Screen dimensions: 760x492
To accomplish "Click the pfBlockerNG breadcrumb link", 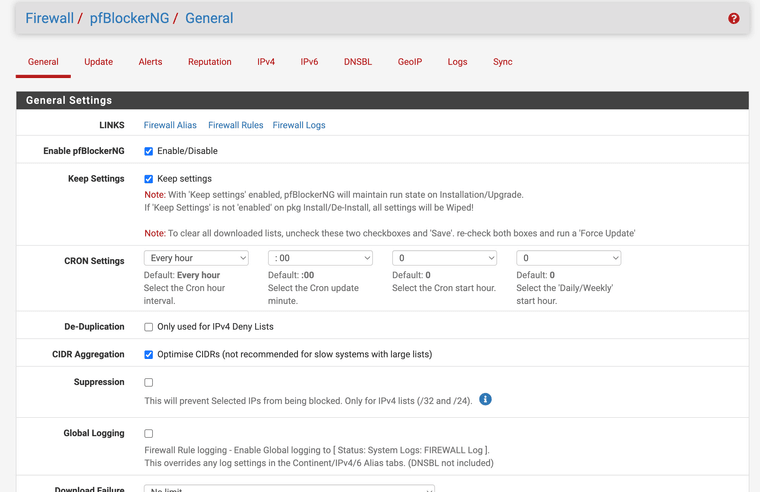I will point(129,18).
